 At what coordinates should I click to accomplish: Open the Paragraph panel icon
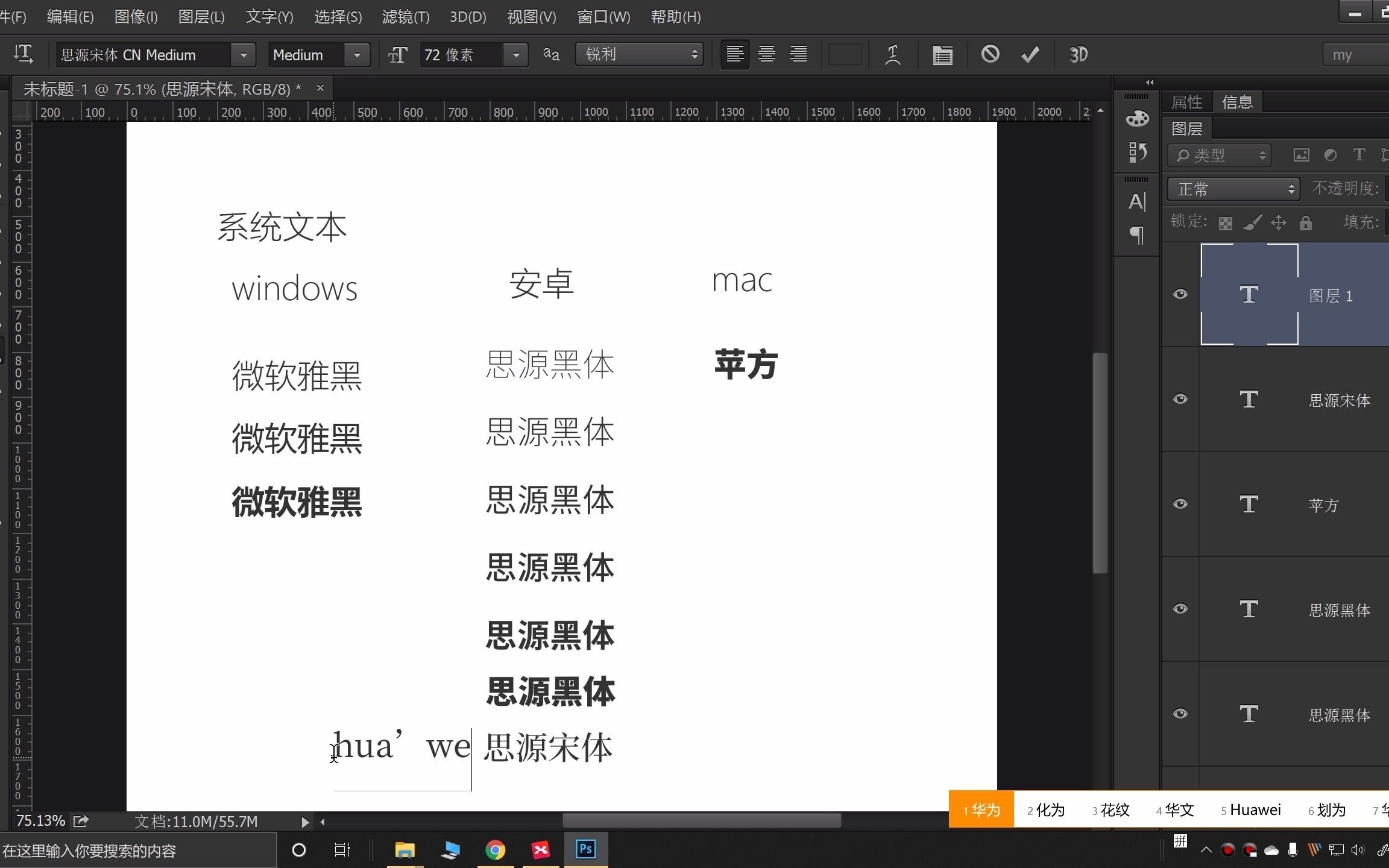click(x=1137, y=234)
